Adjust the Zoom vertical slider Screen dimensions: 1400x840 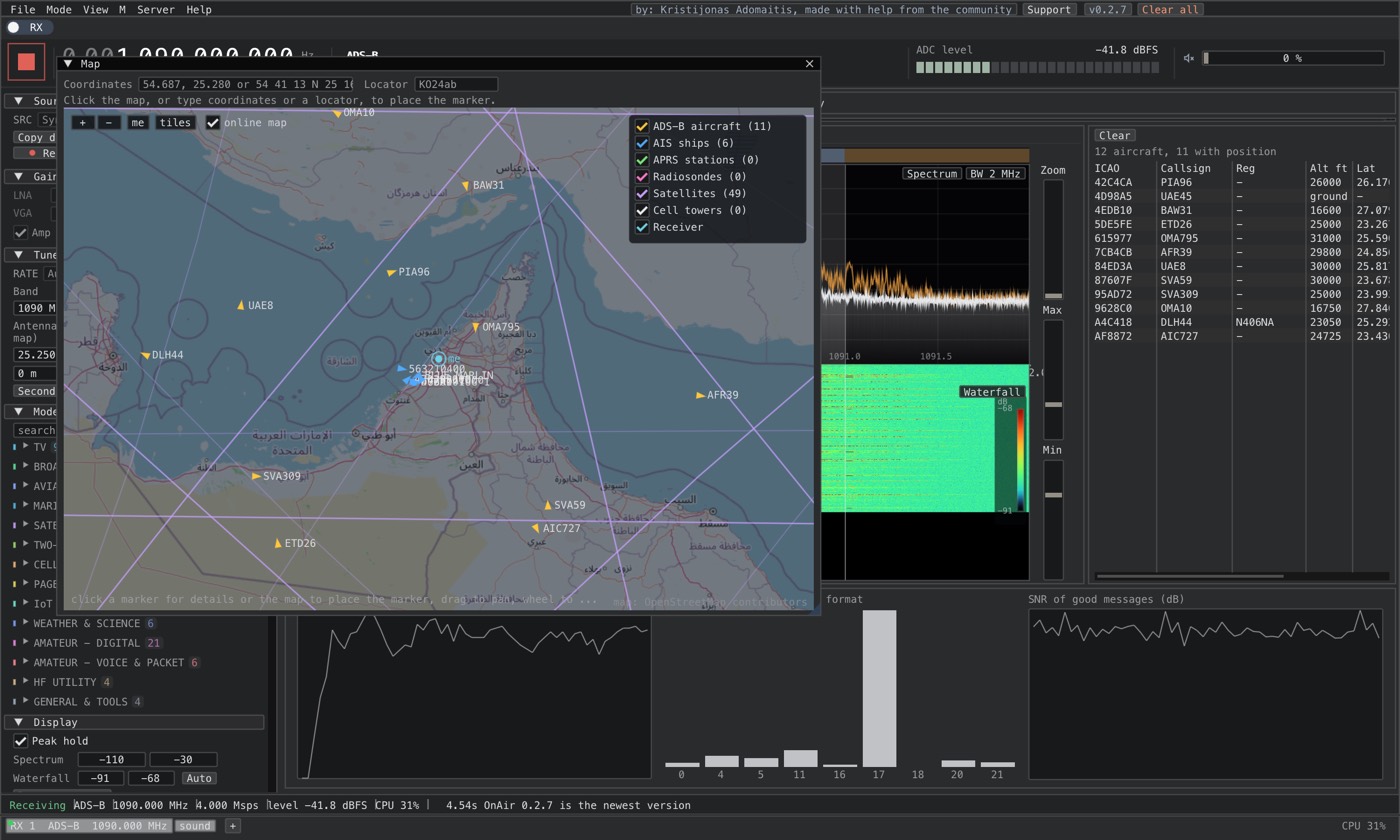[x=1052, y=240]
